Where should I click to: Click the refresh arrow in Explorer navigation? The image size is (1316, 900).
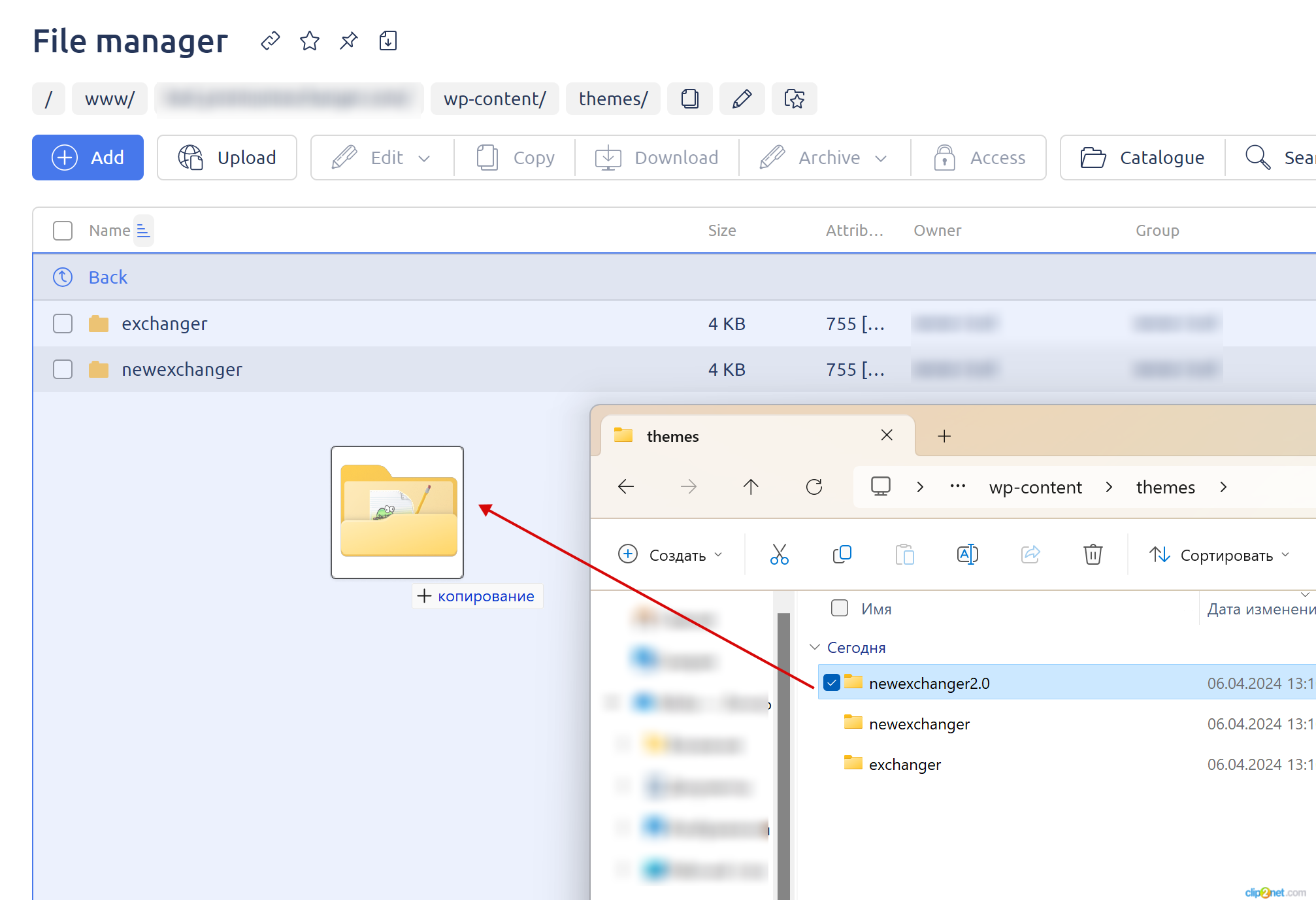click(x=814, y=487)
